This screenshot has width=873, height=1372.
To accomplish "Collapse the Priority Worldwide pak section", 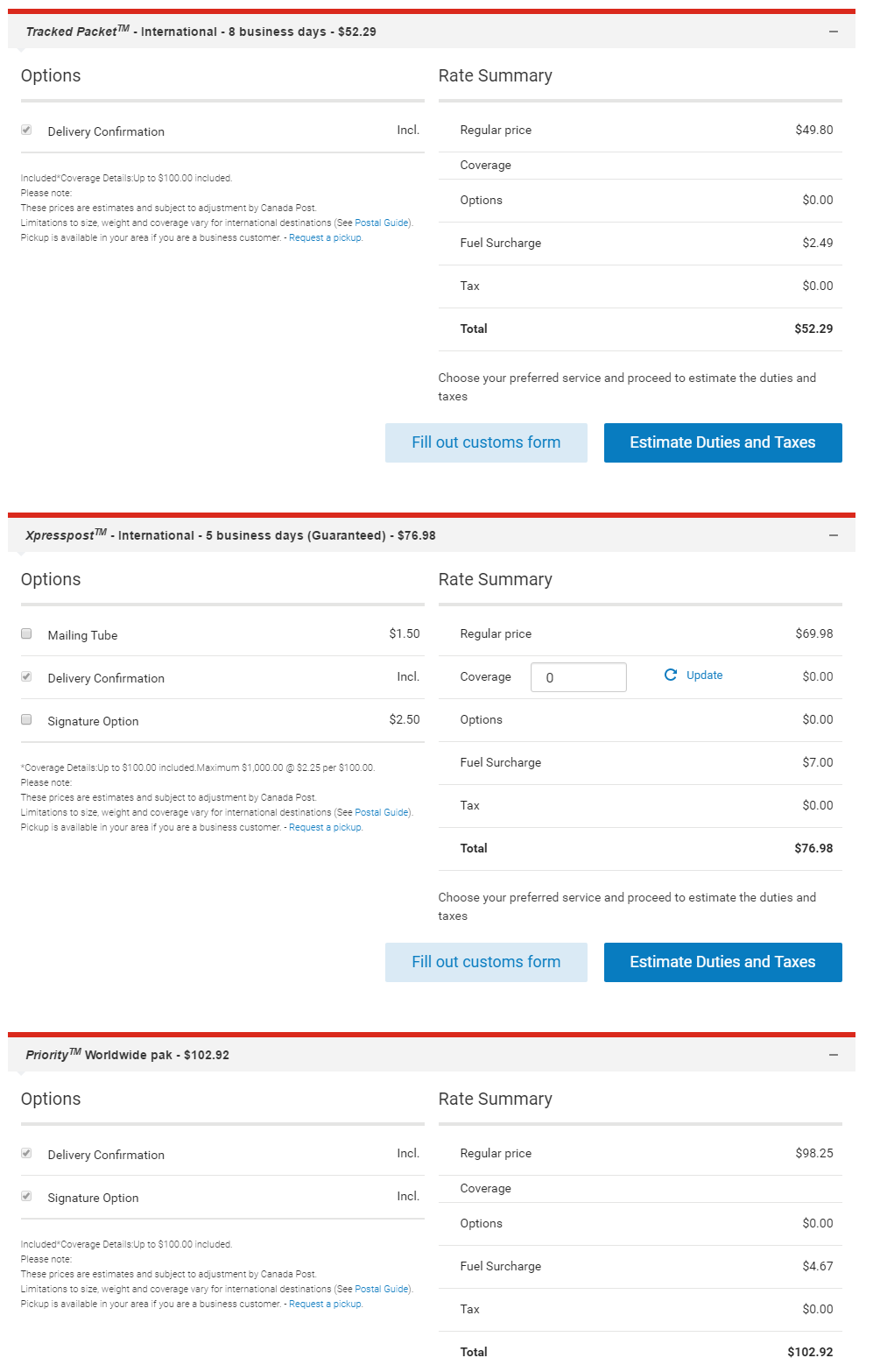I will pos(834,1055).
